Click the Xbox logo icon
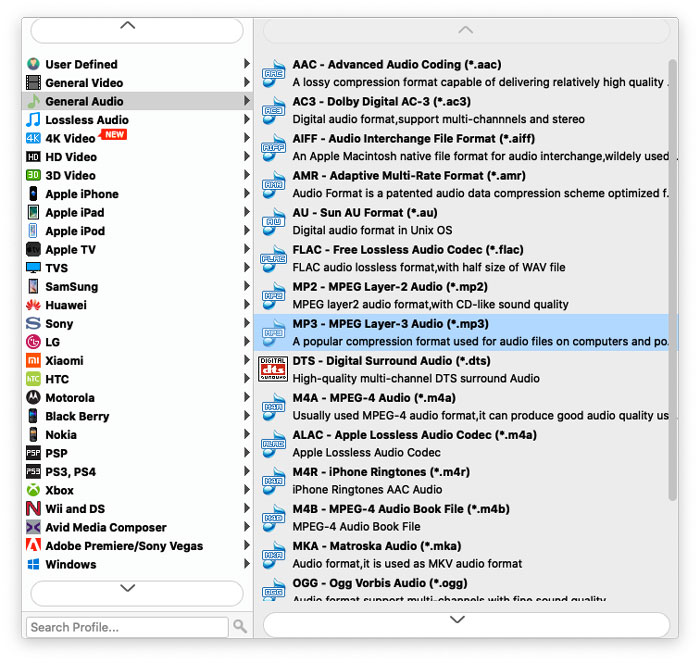Screen dimensions: 700x663 click(33, 490)
